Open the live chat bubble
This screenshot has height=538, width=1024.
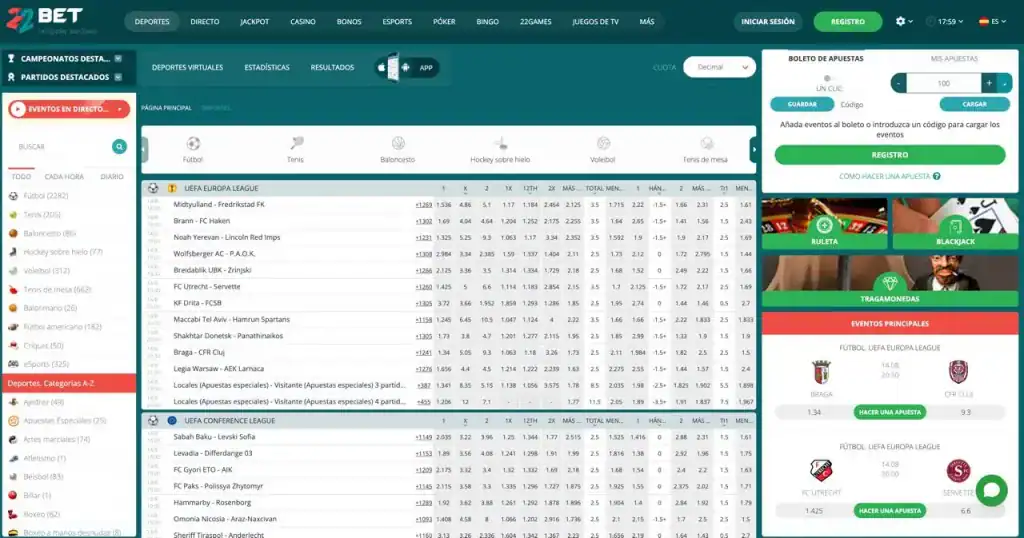tap(991, 490)
